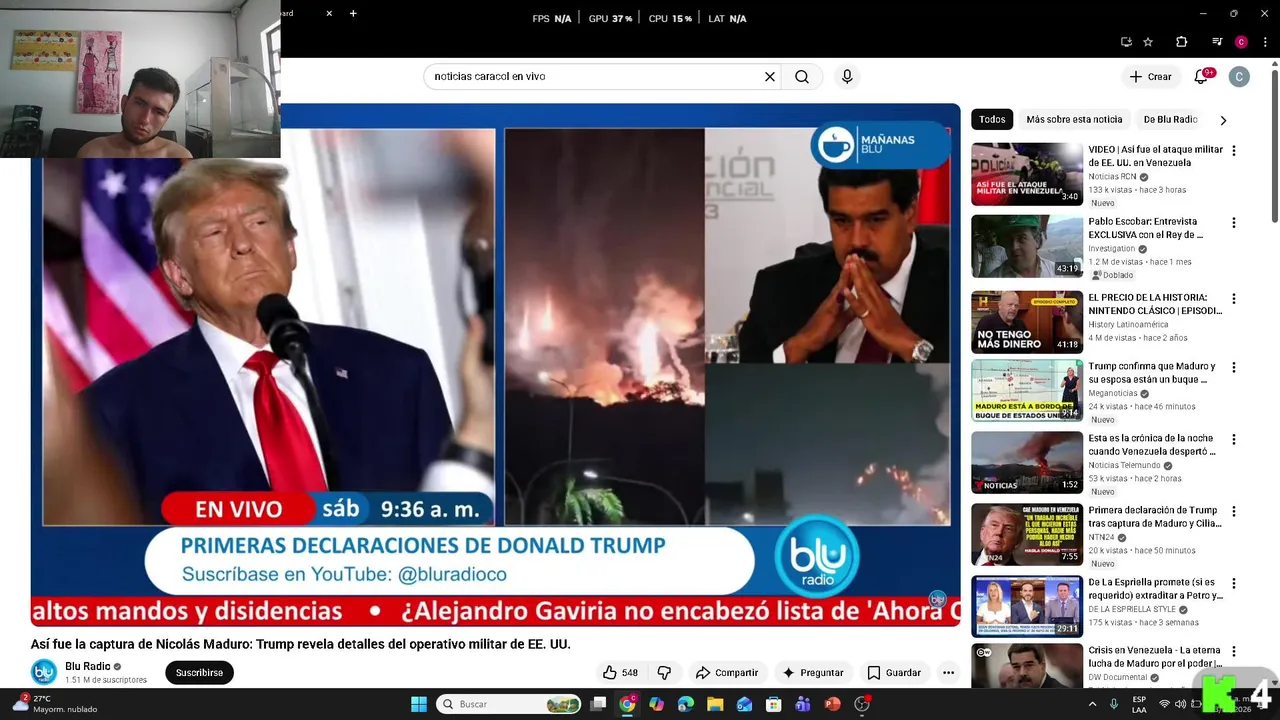Click the magnifier search button
This screenshot has height=720, width=1280.
802,76
